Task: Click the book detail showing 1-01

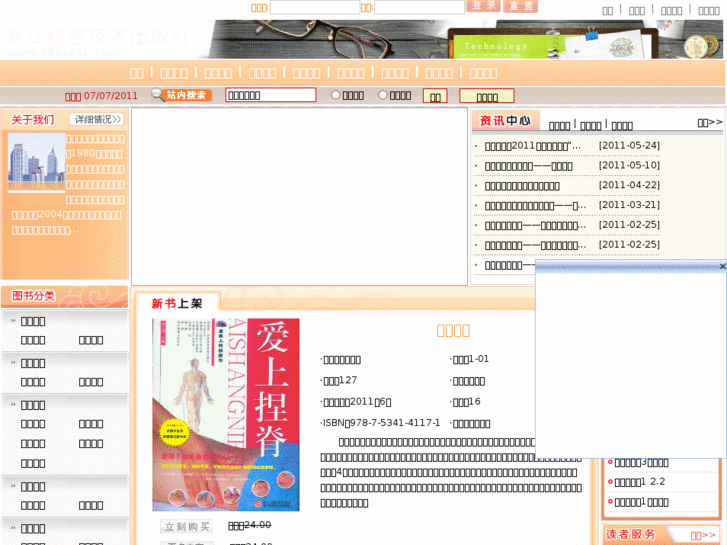Action: [x=469, y=359]
